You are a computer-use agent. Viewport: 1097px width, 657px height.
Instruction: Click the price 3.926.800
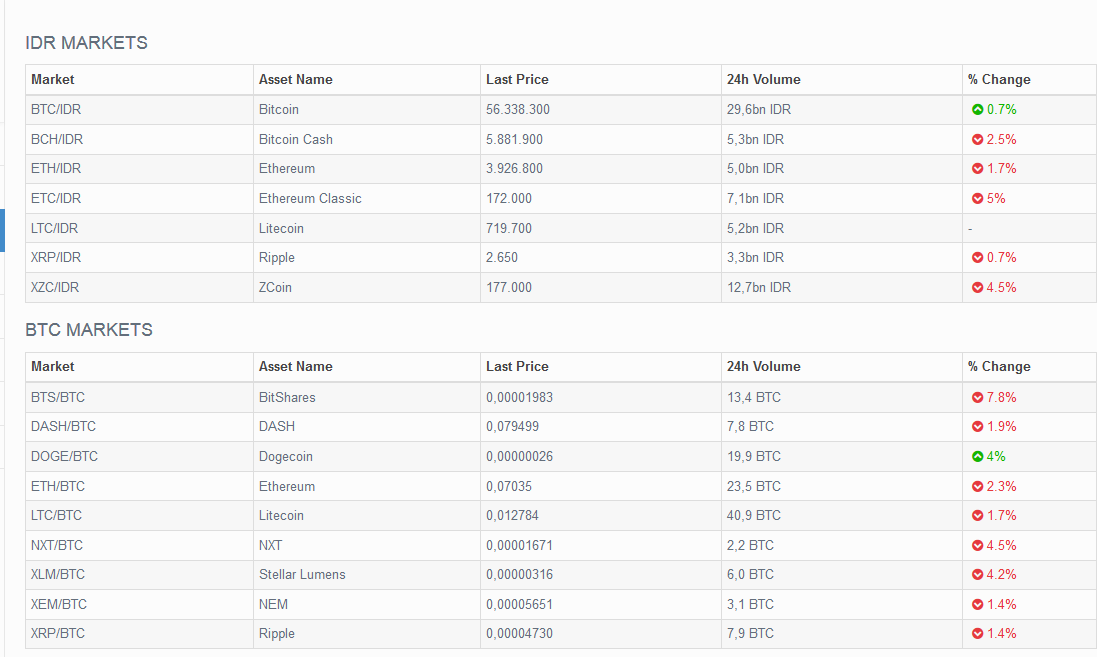click(514, 169)
